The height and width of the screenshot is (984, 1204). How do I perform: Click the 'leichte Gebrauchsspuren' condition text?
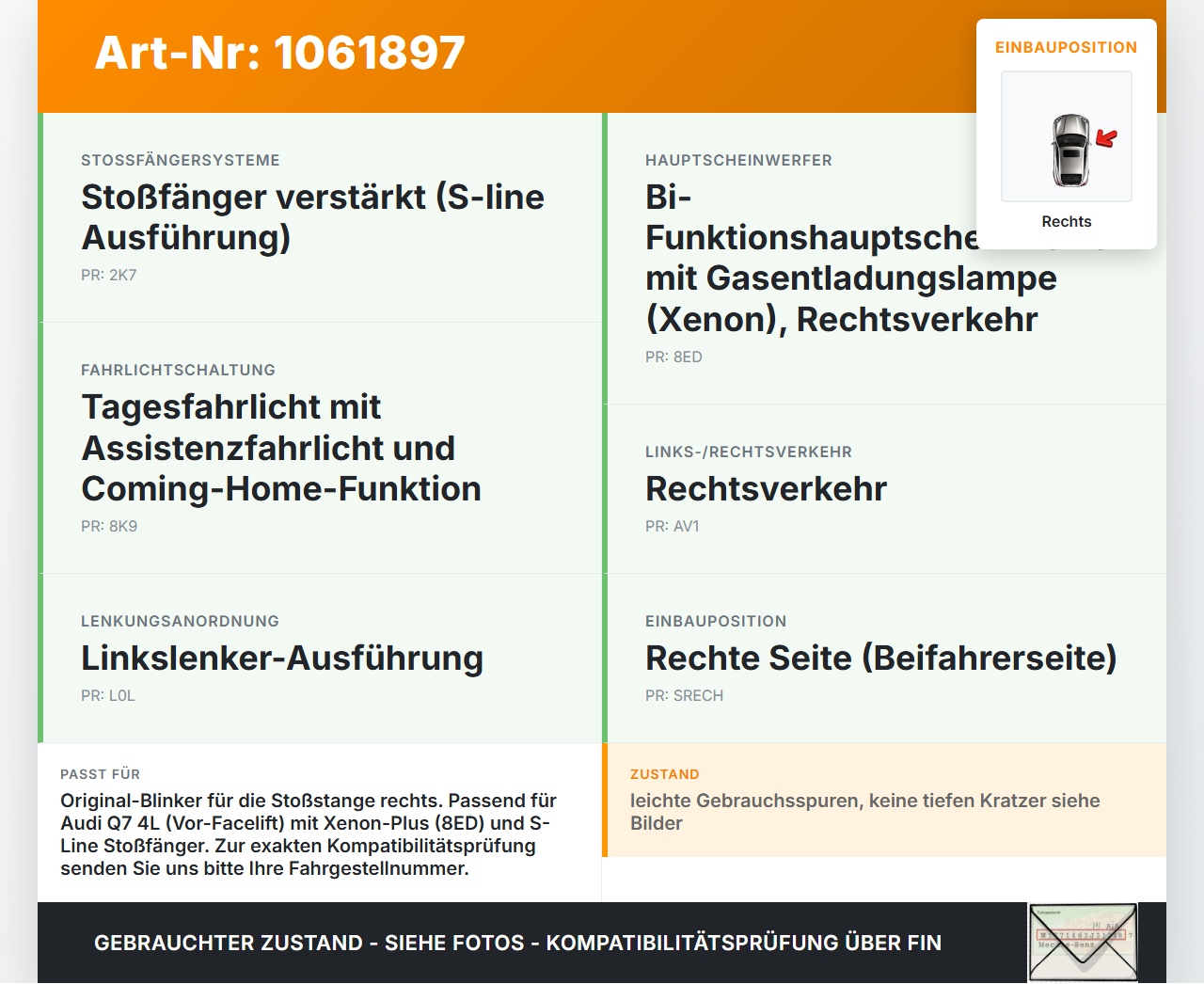tap(865, 812)
